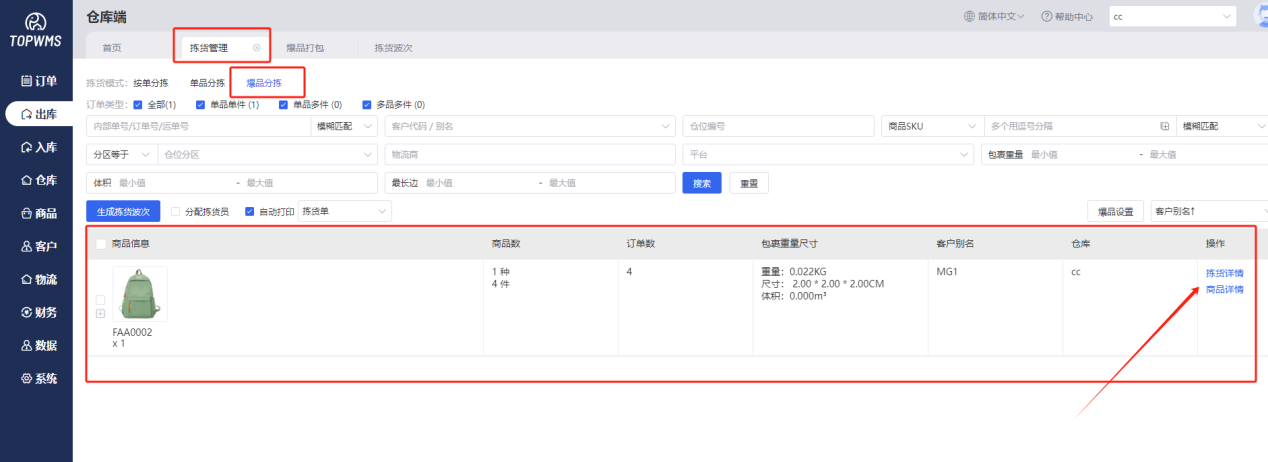Viewport: 1268px width, 462px height.
Task: Click the 入库 sidebar icon
Action: (x=26, y=147)
